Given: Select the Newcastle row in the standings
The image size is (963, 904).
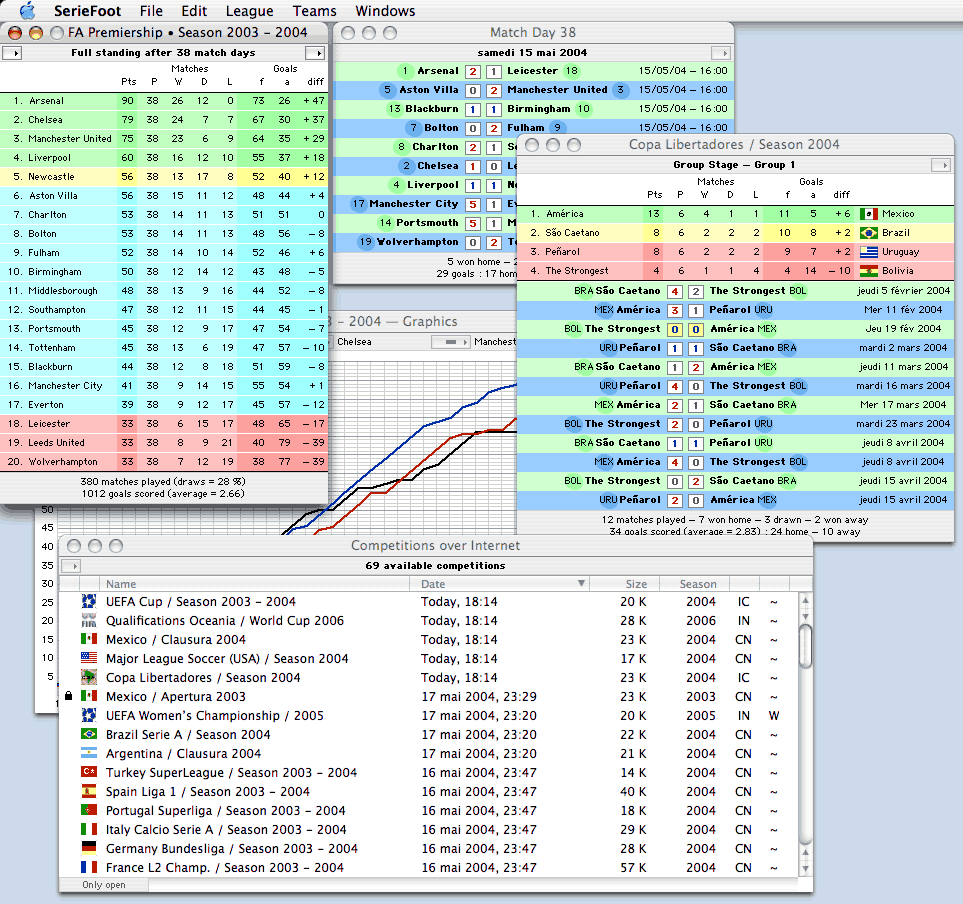Looking at the screenshot, I should pyautogui.click(x=164, y=177).
